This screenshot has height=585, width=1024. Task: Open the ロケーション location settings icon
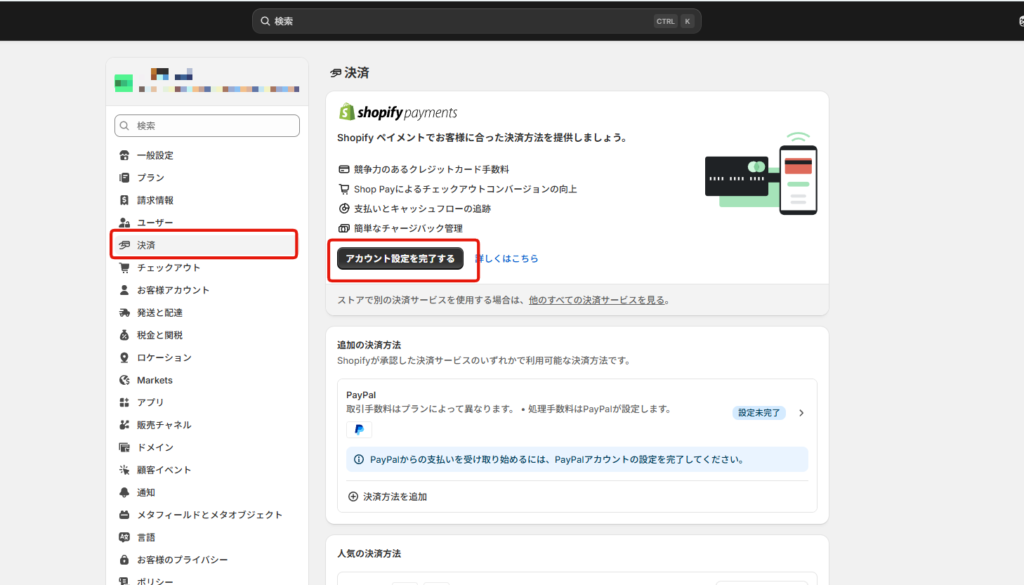124,357
